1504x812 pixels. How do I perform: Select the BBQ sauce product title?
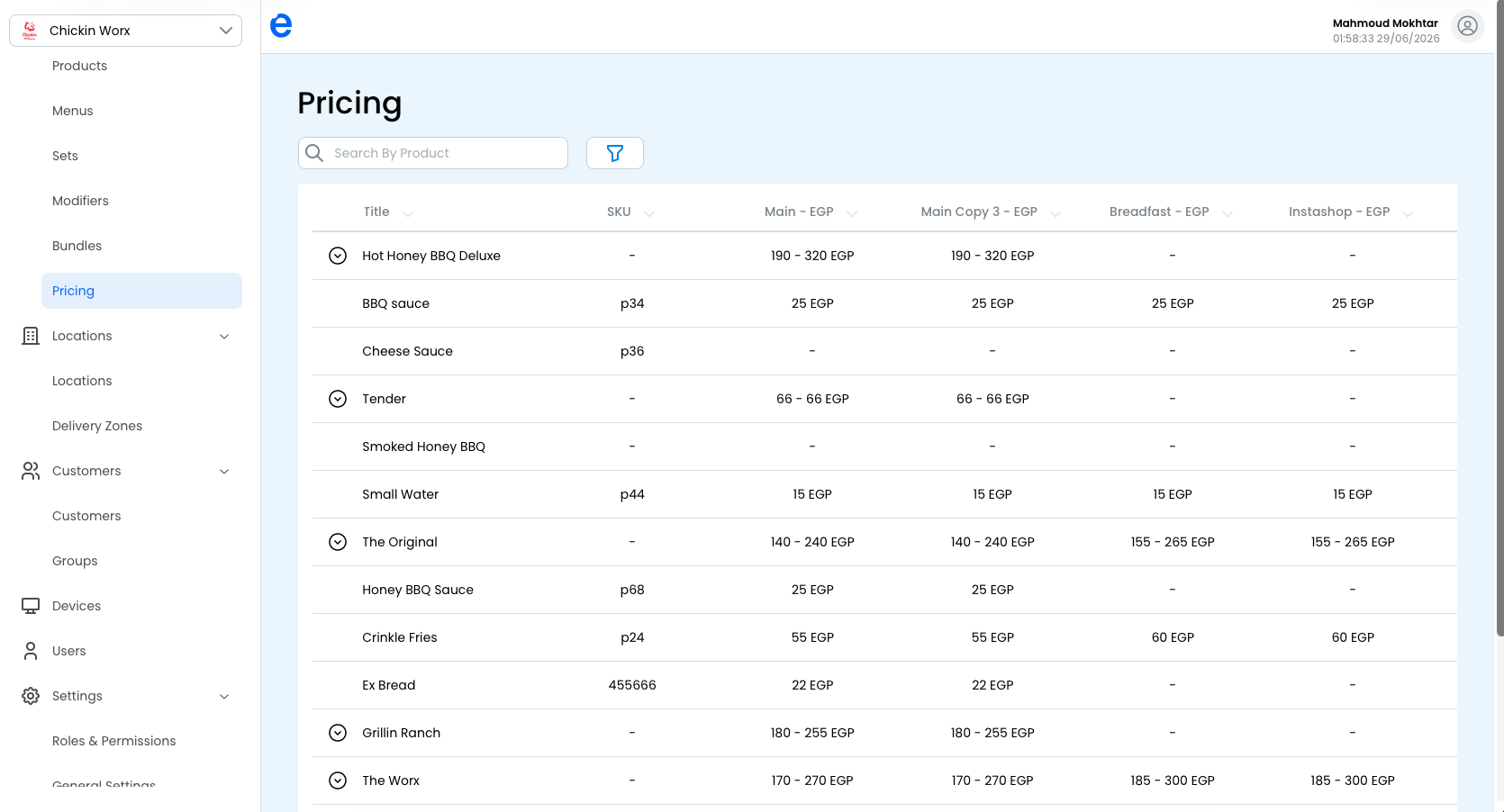point(395,303)
